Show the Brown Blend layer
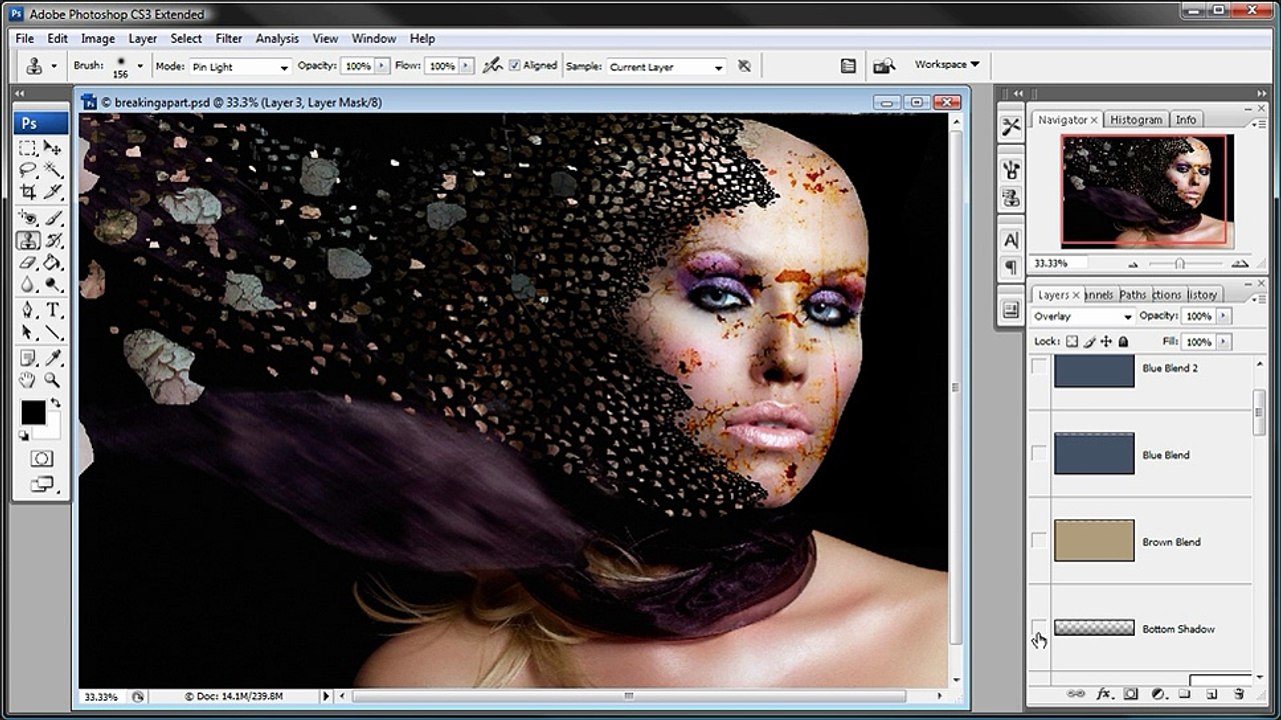The height and width of the screenshot is (720, 1281). tap(1039, 541)
